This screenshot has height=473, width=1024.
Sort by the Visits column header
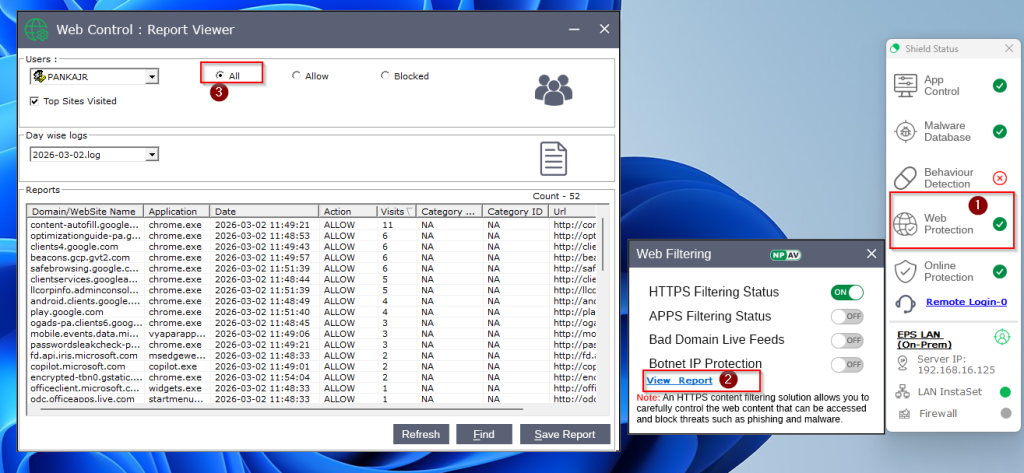(x=396, y=212)
